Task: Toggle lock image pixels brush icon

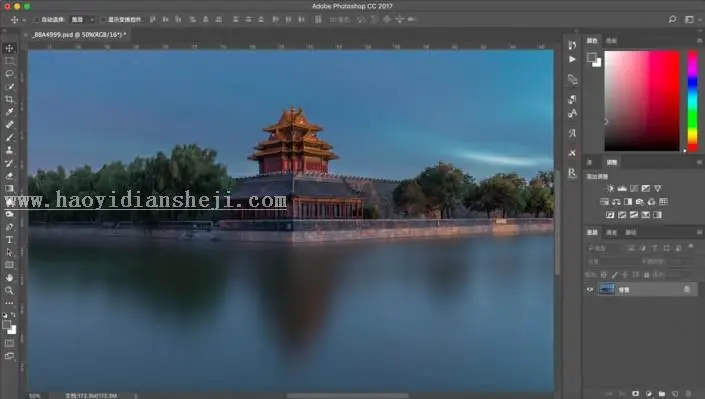Action: point(614,274)
